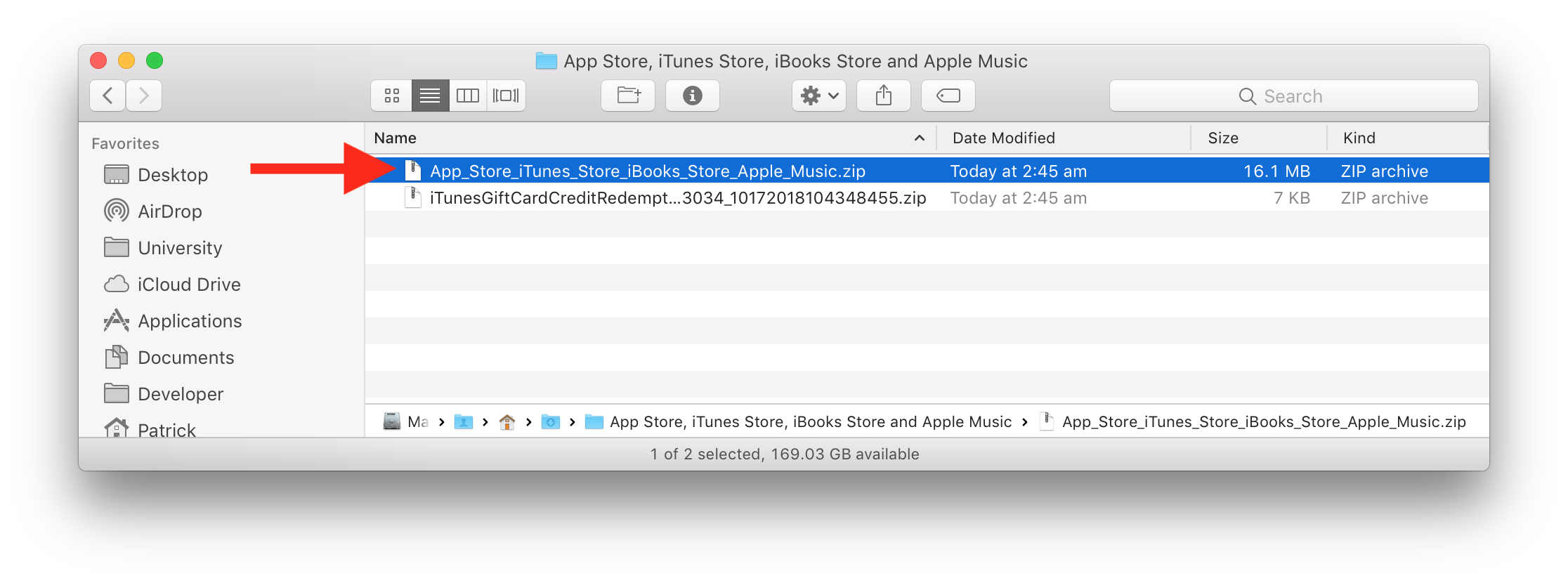
Task: Open the Get Info toolbar button
Action: (x=693, y=96)
